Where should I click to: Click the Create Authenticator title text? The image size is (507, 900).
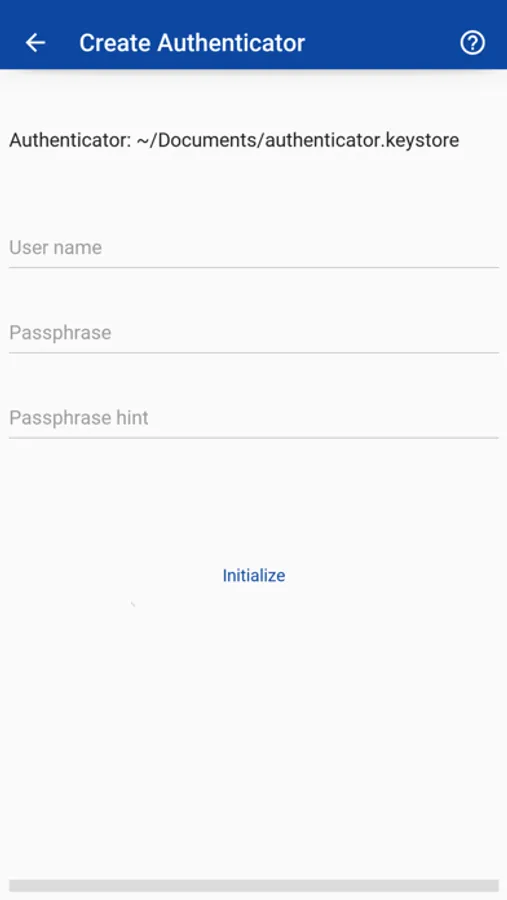192,43
